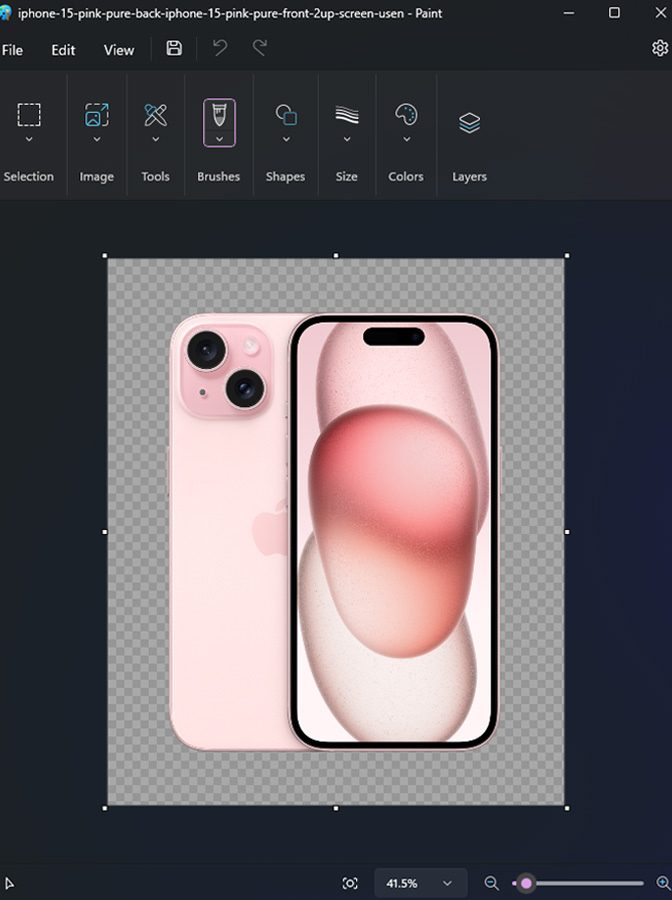Expand the Shapes dropdown chevron

tap(286, 139)
